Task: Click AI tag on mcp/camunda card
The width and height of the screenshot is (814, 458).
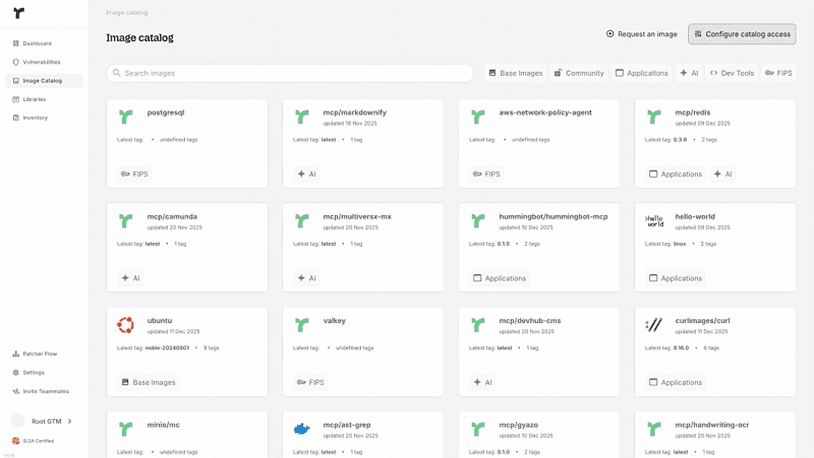Action: click(x=131, y=278)
